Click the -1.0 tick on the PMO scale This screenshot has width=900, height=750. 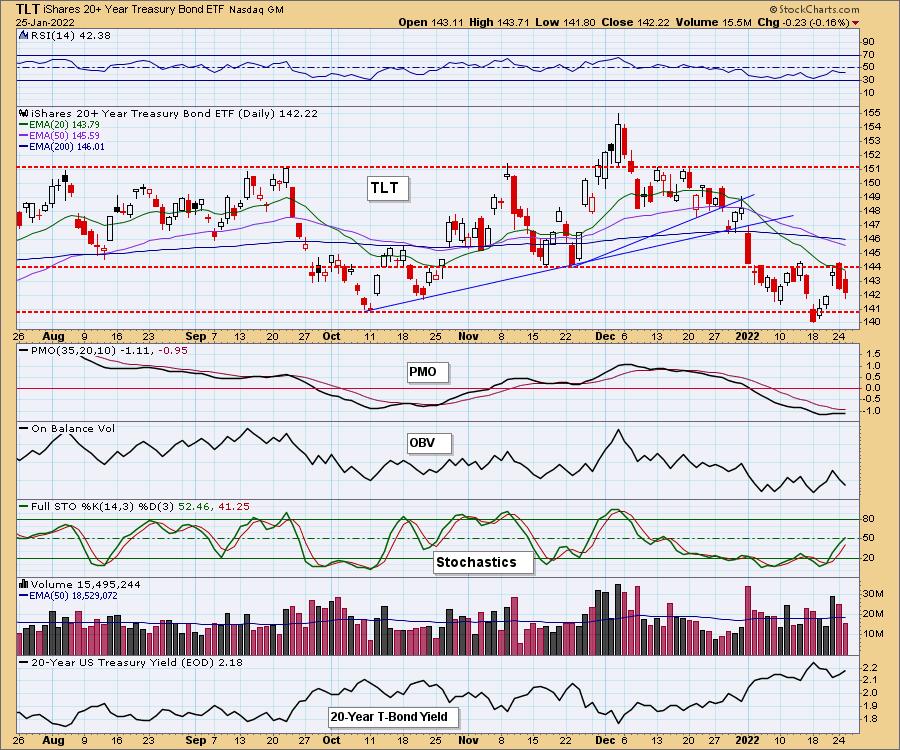871,411
